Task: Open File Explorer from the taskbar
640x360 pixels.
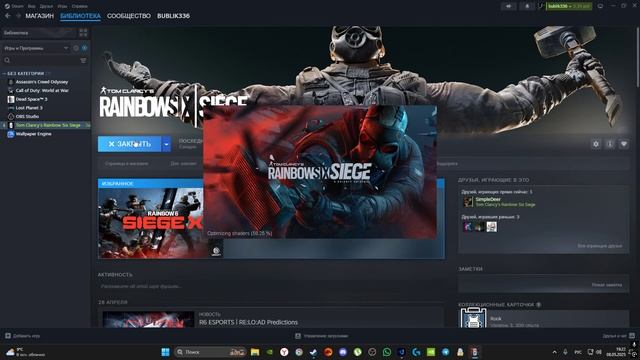Action: pyautogui.click(x=255, y=352)
